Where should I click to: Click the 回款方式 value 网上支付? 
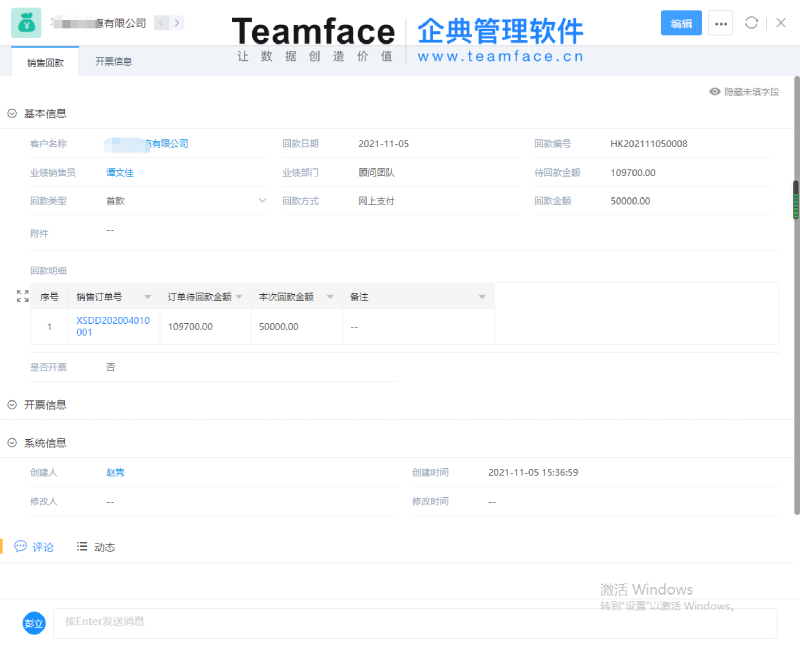pos(377,201)
